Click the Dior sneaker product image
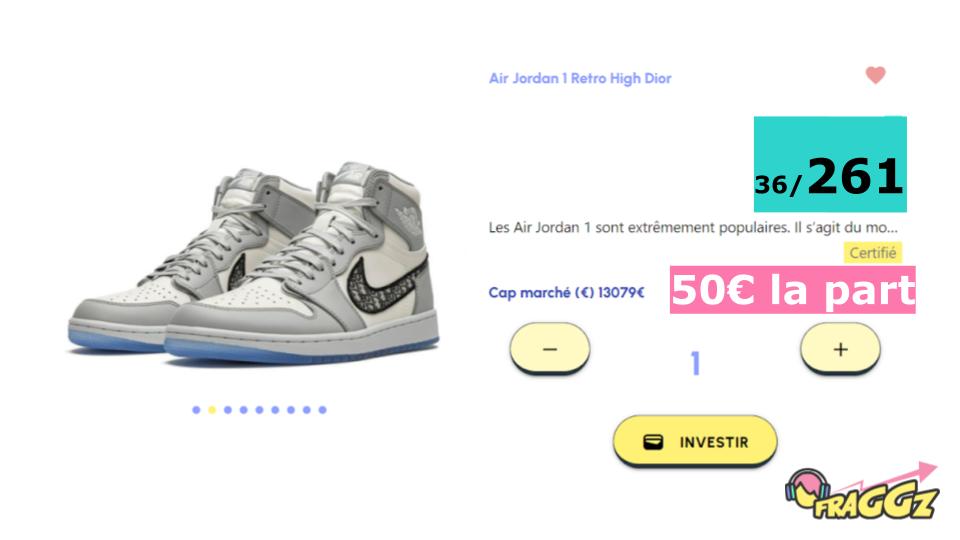This screenshot has height=540, width=960. tap(253, 264)
